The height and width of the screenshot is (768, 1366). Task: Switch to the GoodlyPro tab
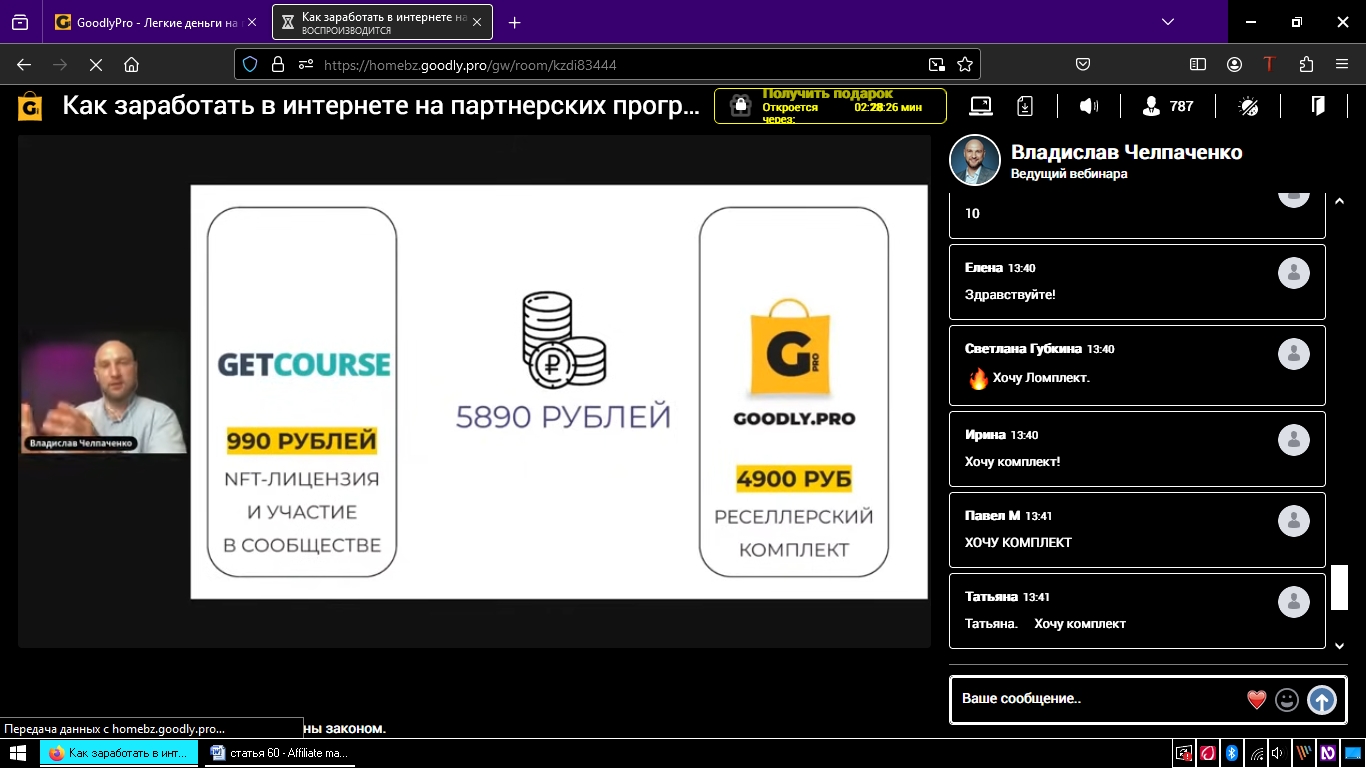[x=157, y=22]
